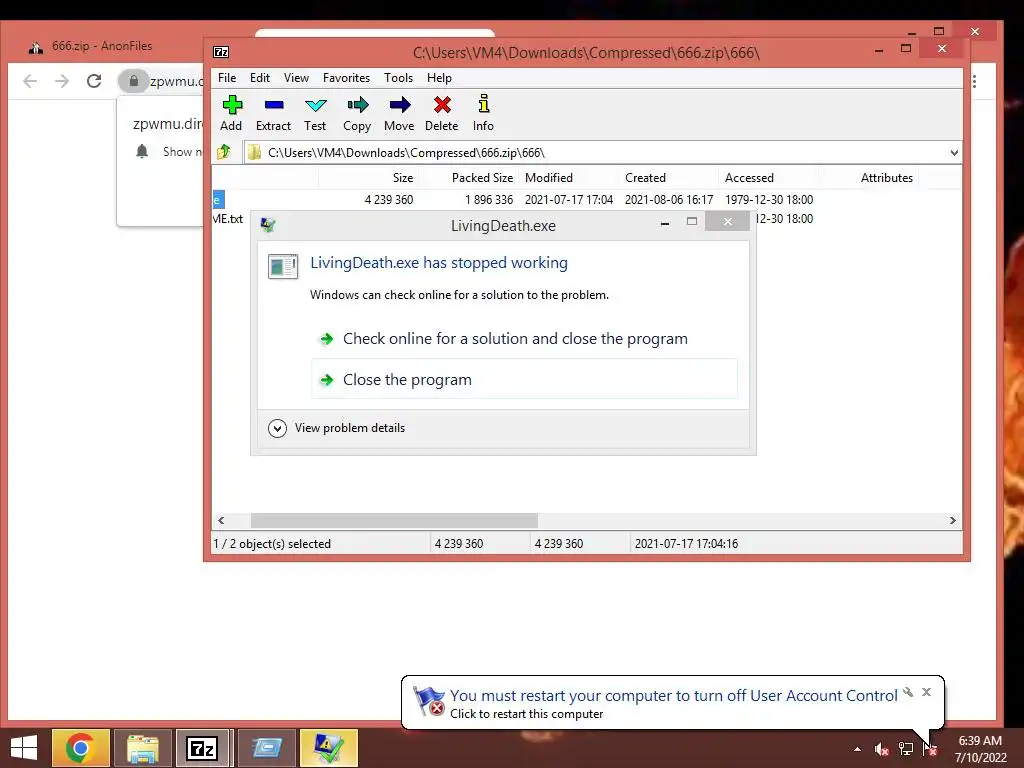The width and height of the screenshot is (1024, 768).
Task: Open Chrome from the taskbar
Action: point(80,748)
